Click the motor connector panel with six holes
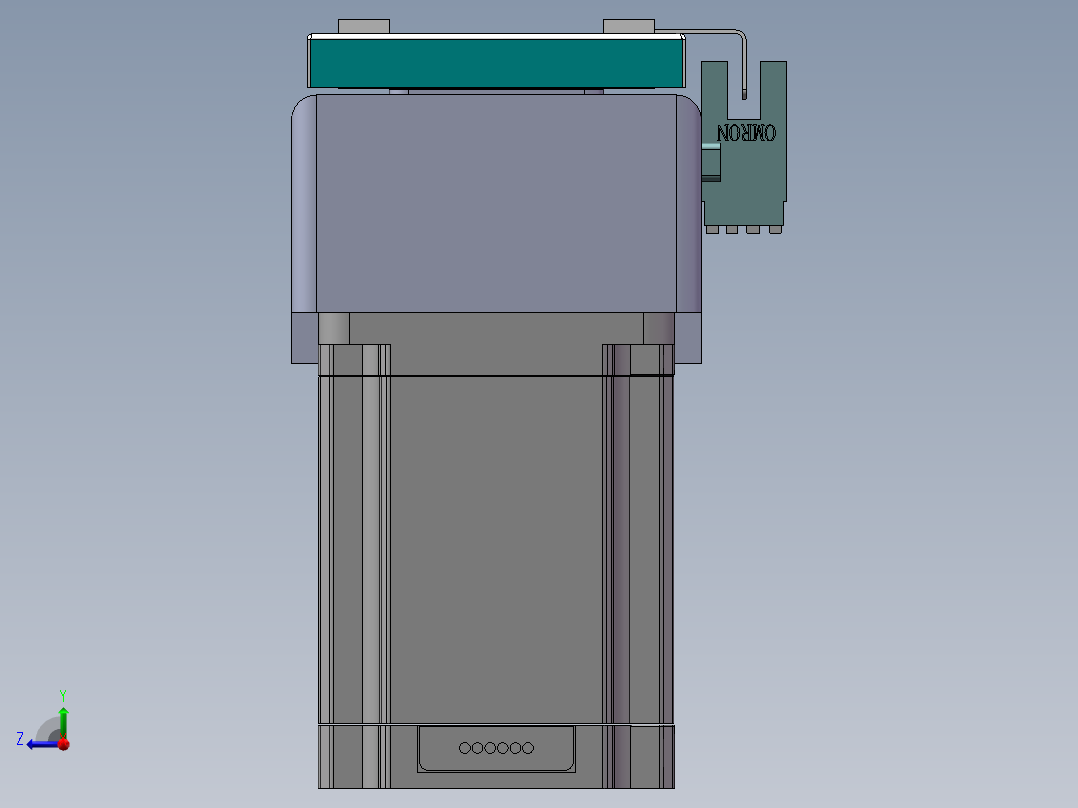1078x808 pixels. pyautogui.click(x=496, y=748)
